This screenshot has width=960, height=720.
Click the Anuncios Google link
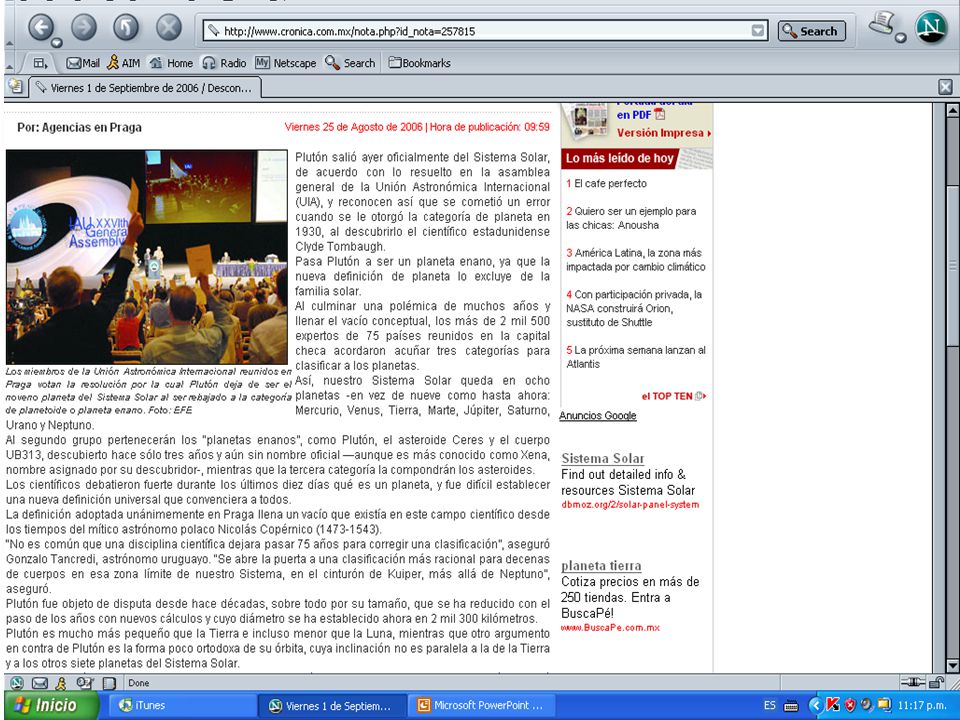click(x=598, y=415)
